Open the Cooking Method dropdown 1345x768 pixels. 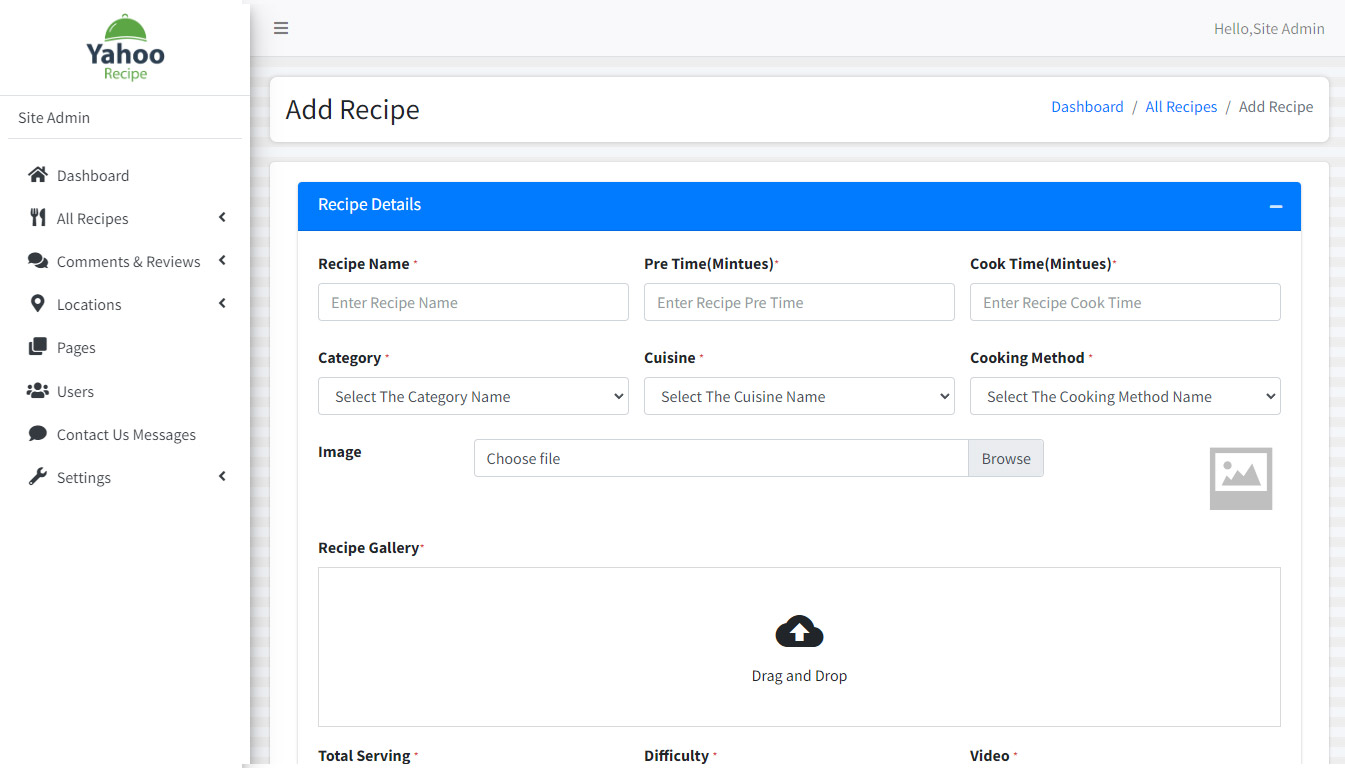(1125, 396)
